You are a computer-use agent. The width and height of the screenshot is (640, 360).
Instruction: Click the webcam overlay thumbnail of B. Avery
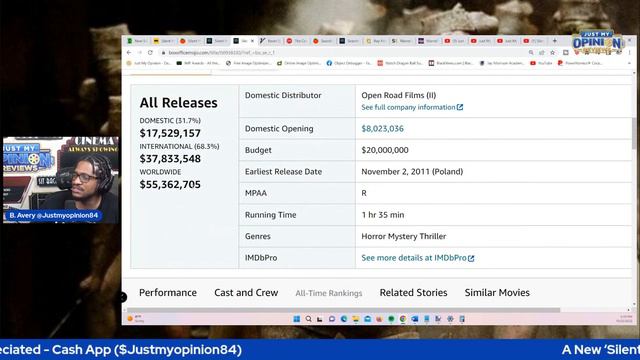(x=61, y=180)
